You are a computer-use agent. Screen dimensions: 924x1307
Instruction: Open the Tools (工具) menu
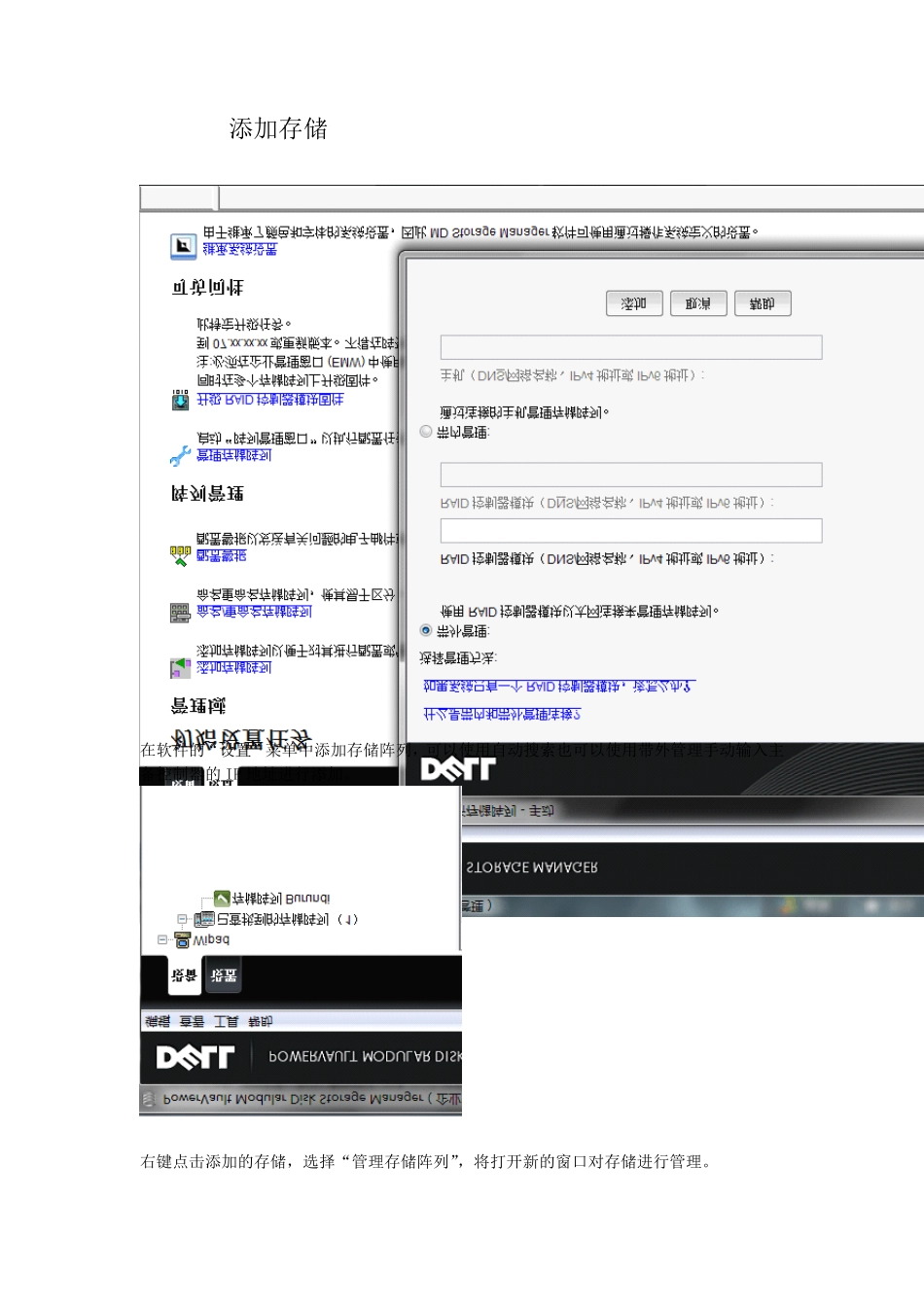227,1021
